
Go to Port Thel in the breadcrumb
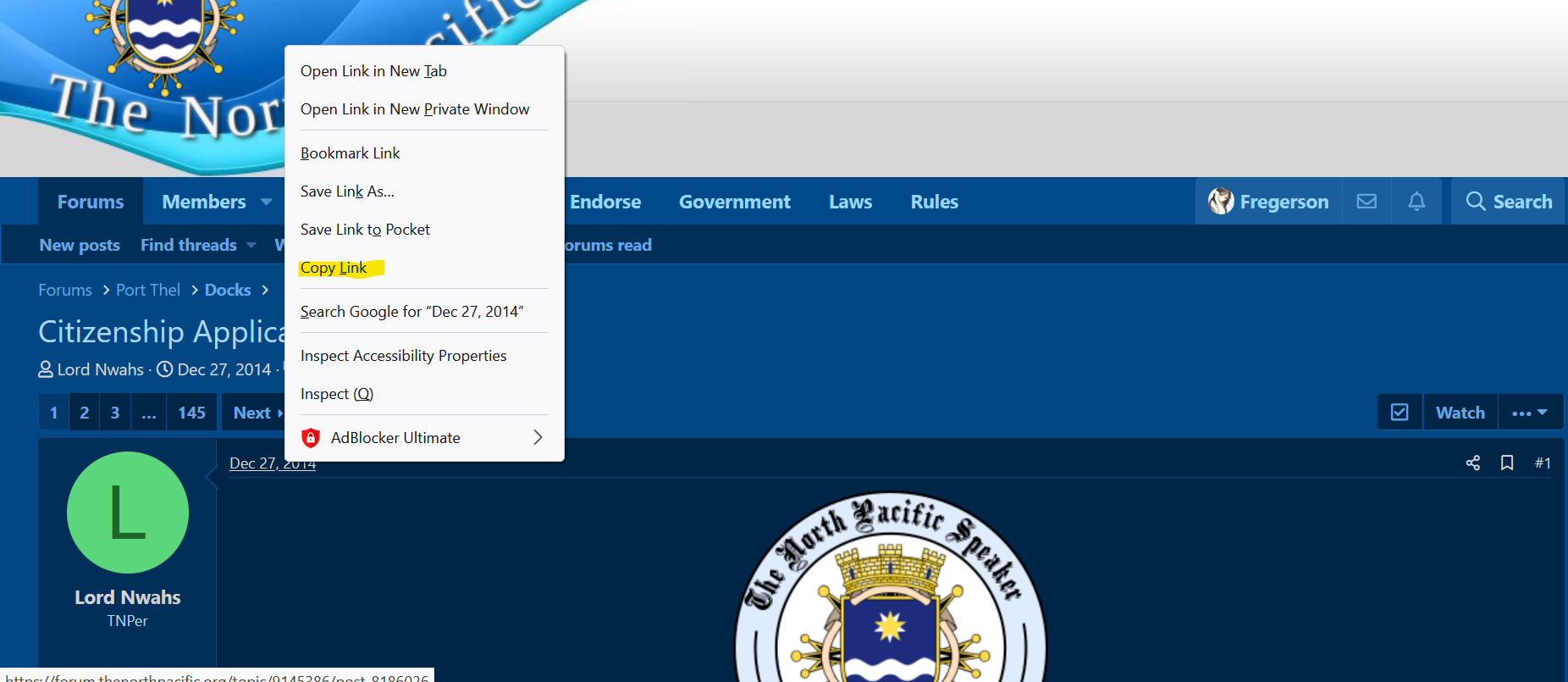point(148,290)
